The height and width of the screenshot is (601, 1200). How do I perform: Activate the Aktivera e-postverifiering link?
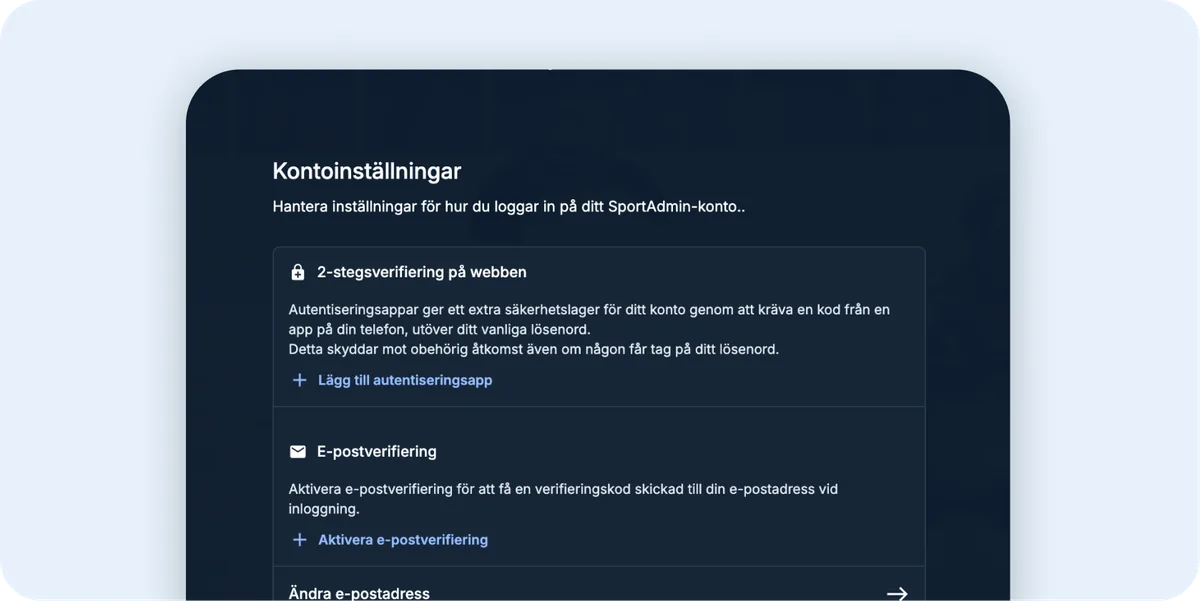pos(403,540)
